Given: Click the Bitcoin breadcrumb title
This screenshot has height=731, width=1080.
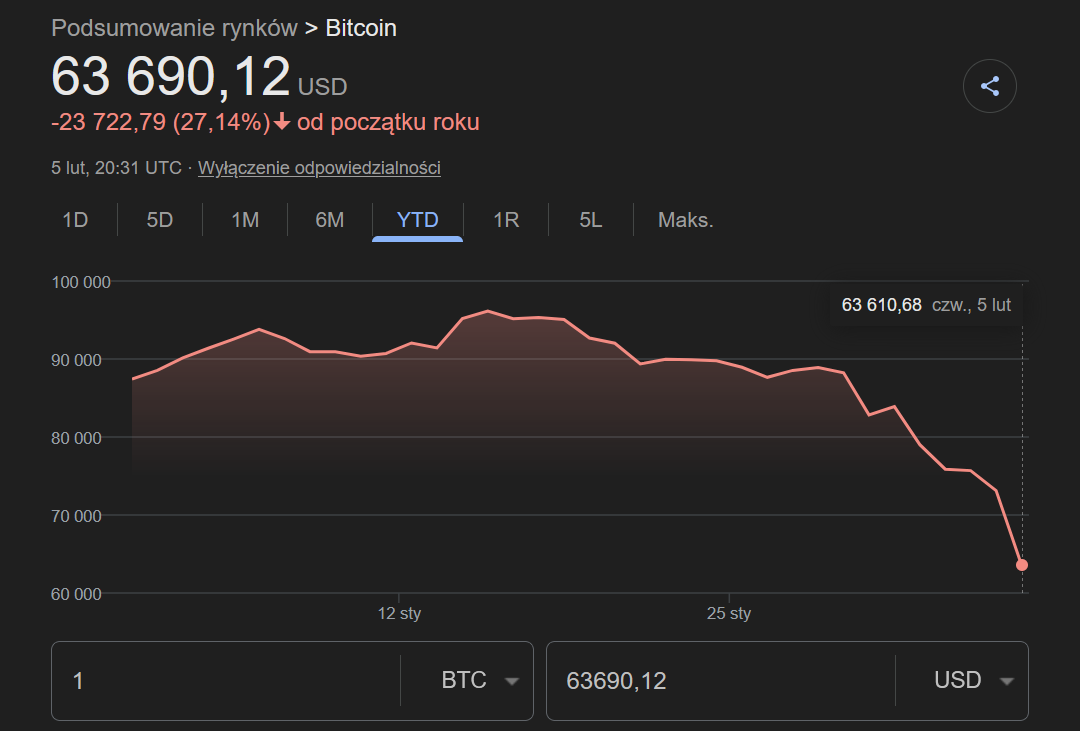Looking at the screenshot, I should click(361, 28).
